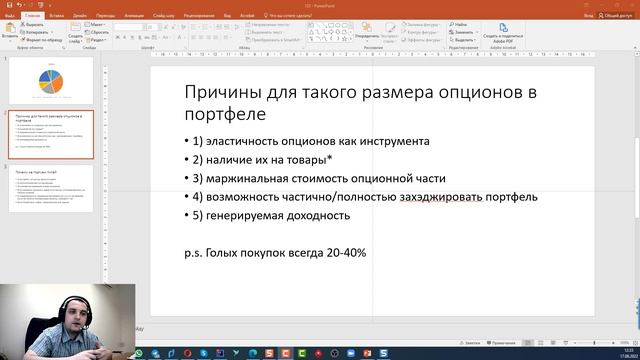
Task: Click Выровнять текст option
Action: 264,32
